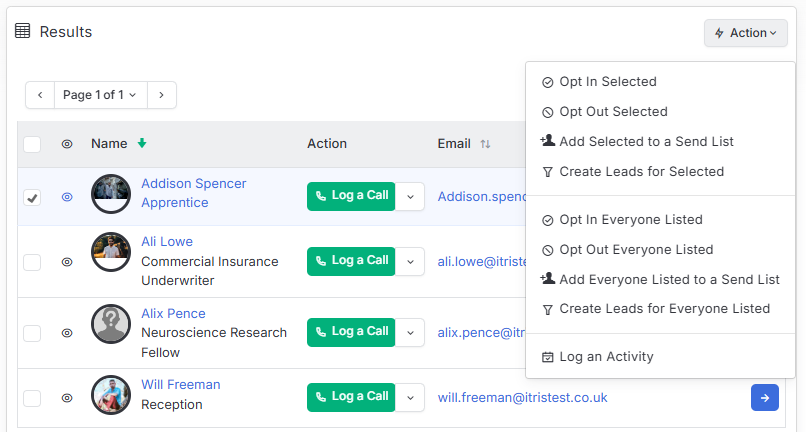Go to the previous page with the left chevron
The image size is (806, 432).
[40, 95]
